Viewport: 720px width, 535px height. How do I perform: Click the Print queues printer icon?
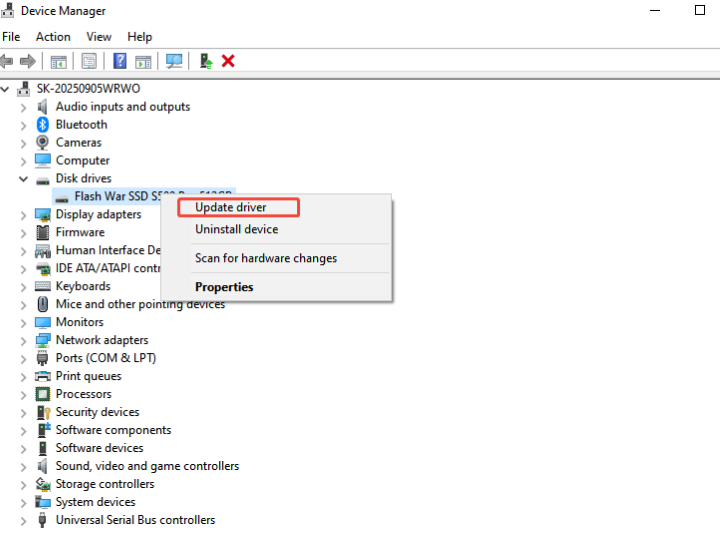[43, 376]
